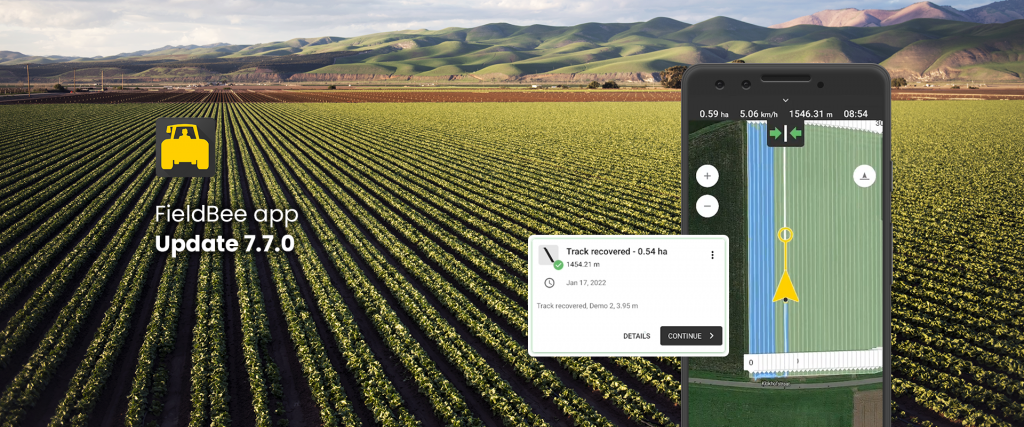Click the green guidance arrows indicator

point(785,133)
